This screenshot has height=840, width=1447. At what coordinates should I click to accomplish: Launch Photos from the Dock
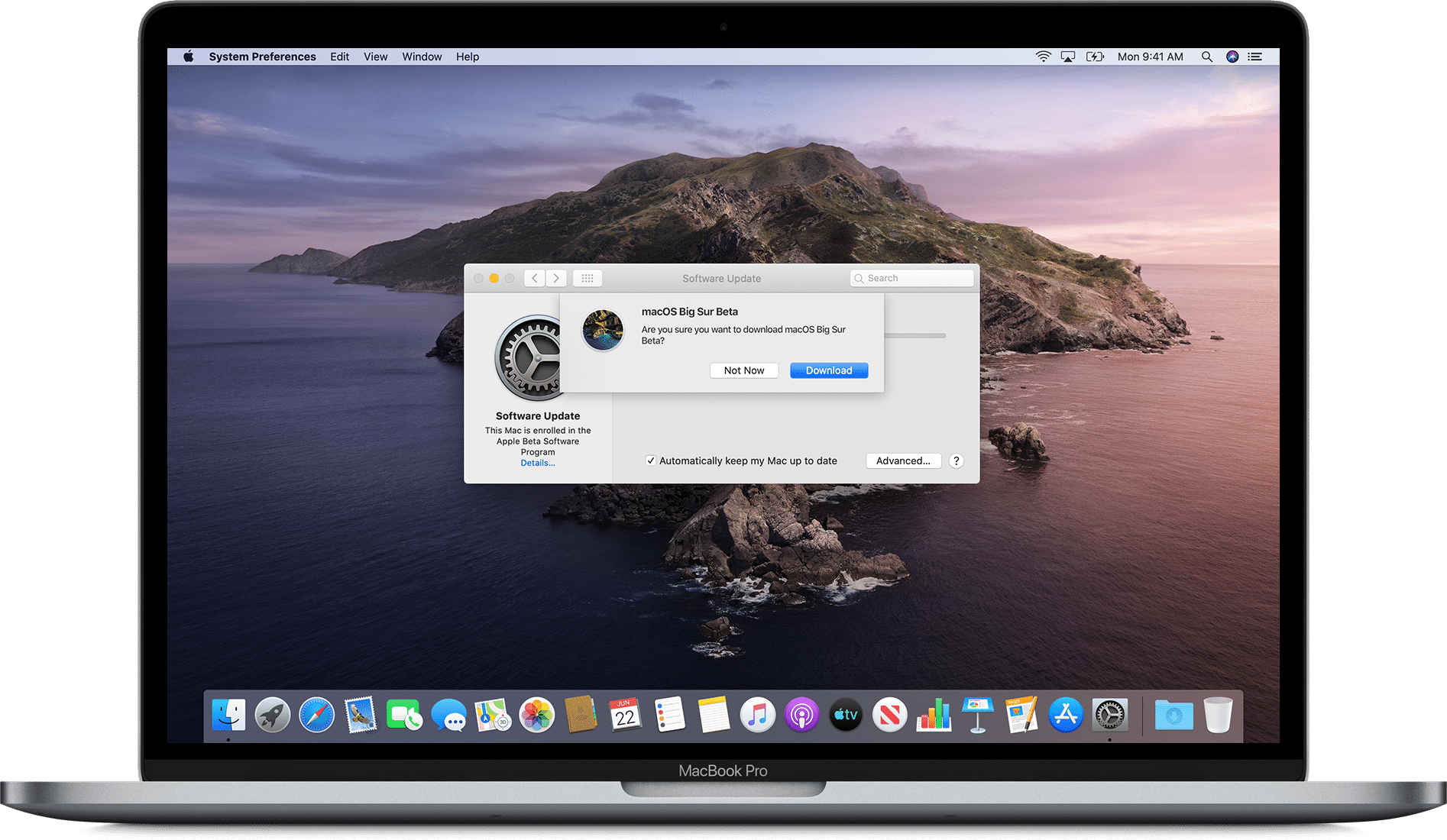coord(537,716)
